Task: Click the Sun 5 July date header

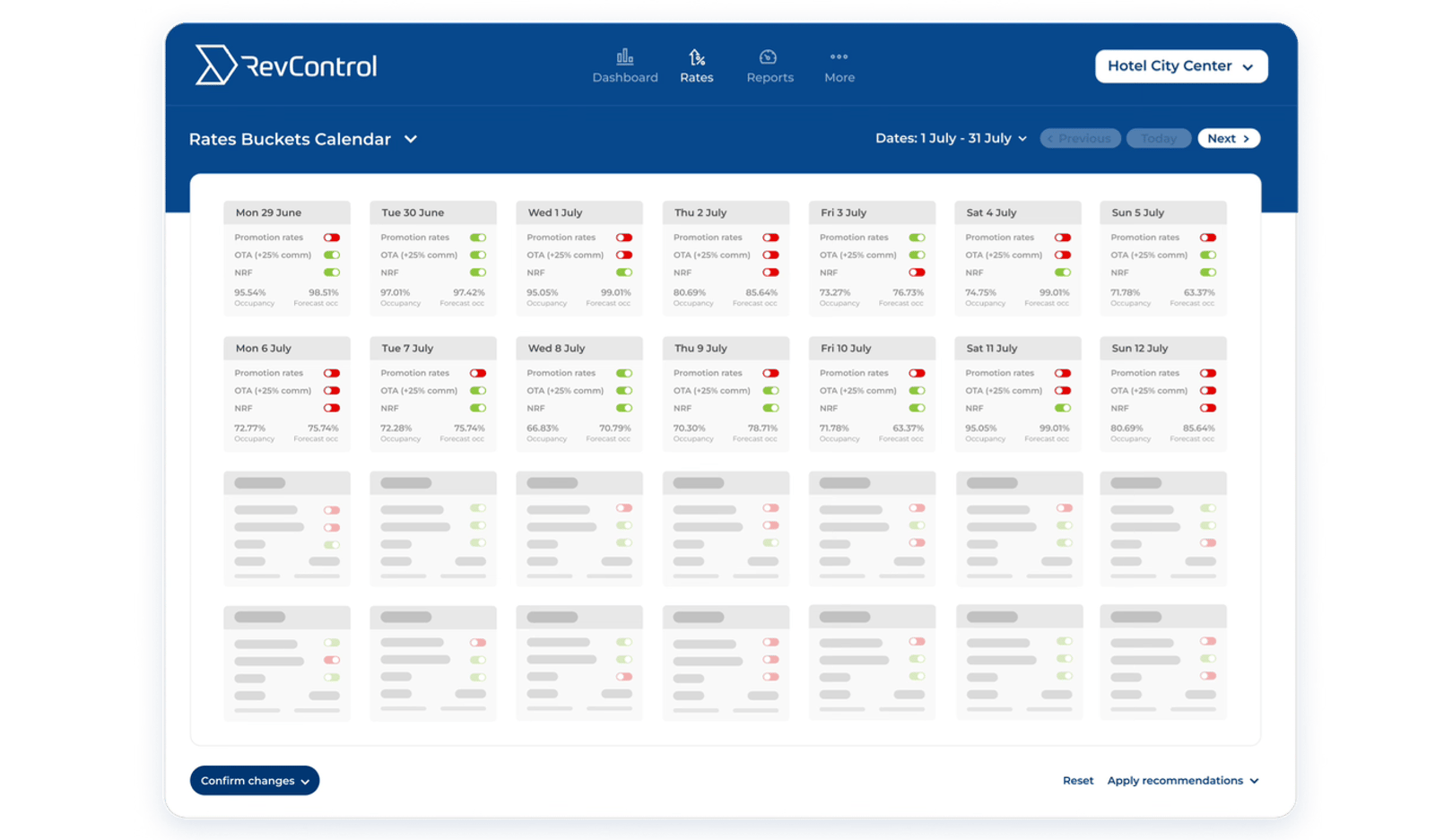Action: pos(1163,212)
